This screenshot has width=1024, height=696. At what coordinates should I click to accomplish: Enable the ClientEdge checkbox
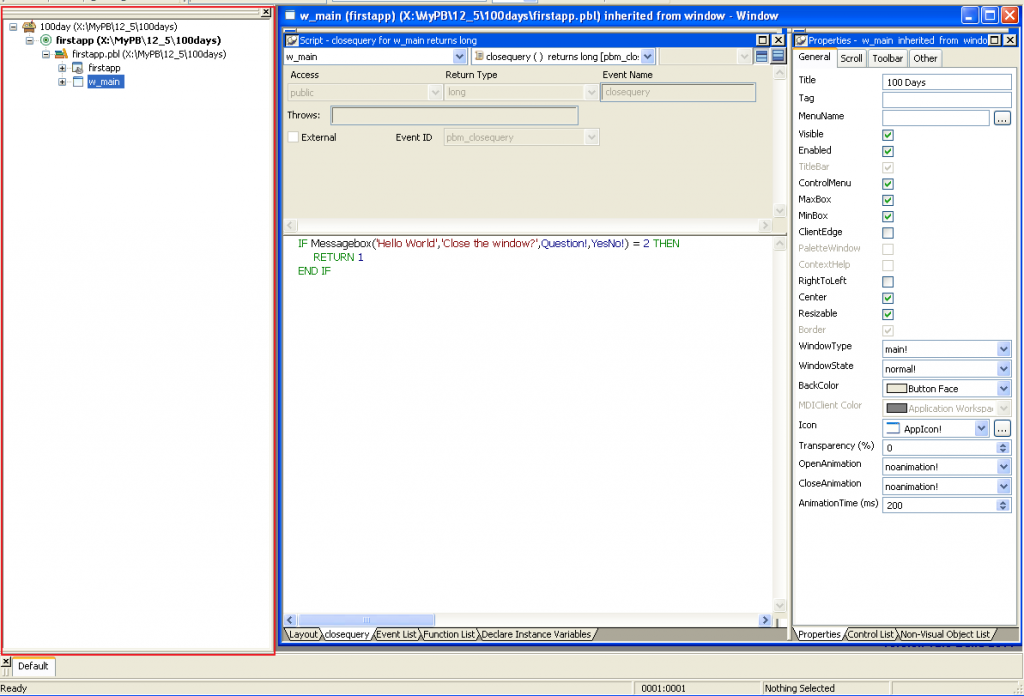[x=888, y=233]
